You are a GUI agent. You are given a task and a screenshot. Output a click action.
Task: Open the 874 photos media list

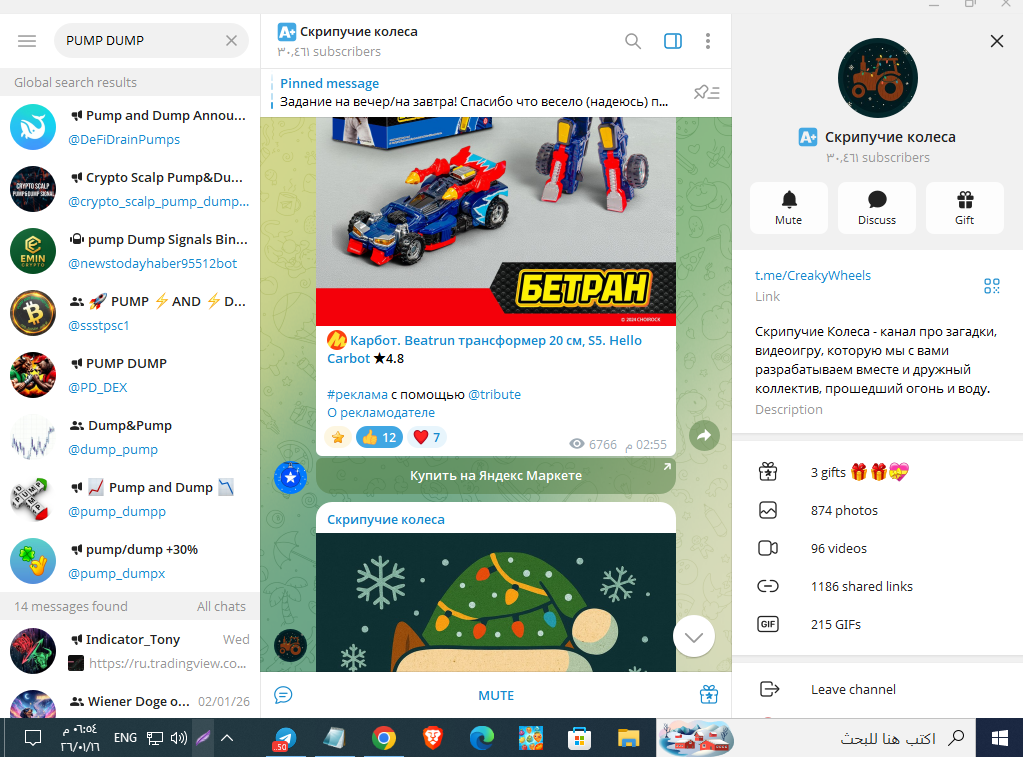point(878,510)
